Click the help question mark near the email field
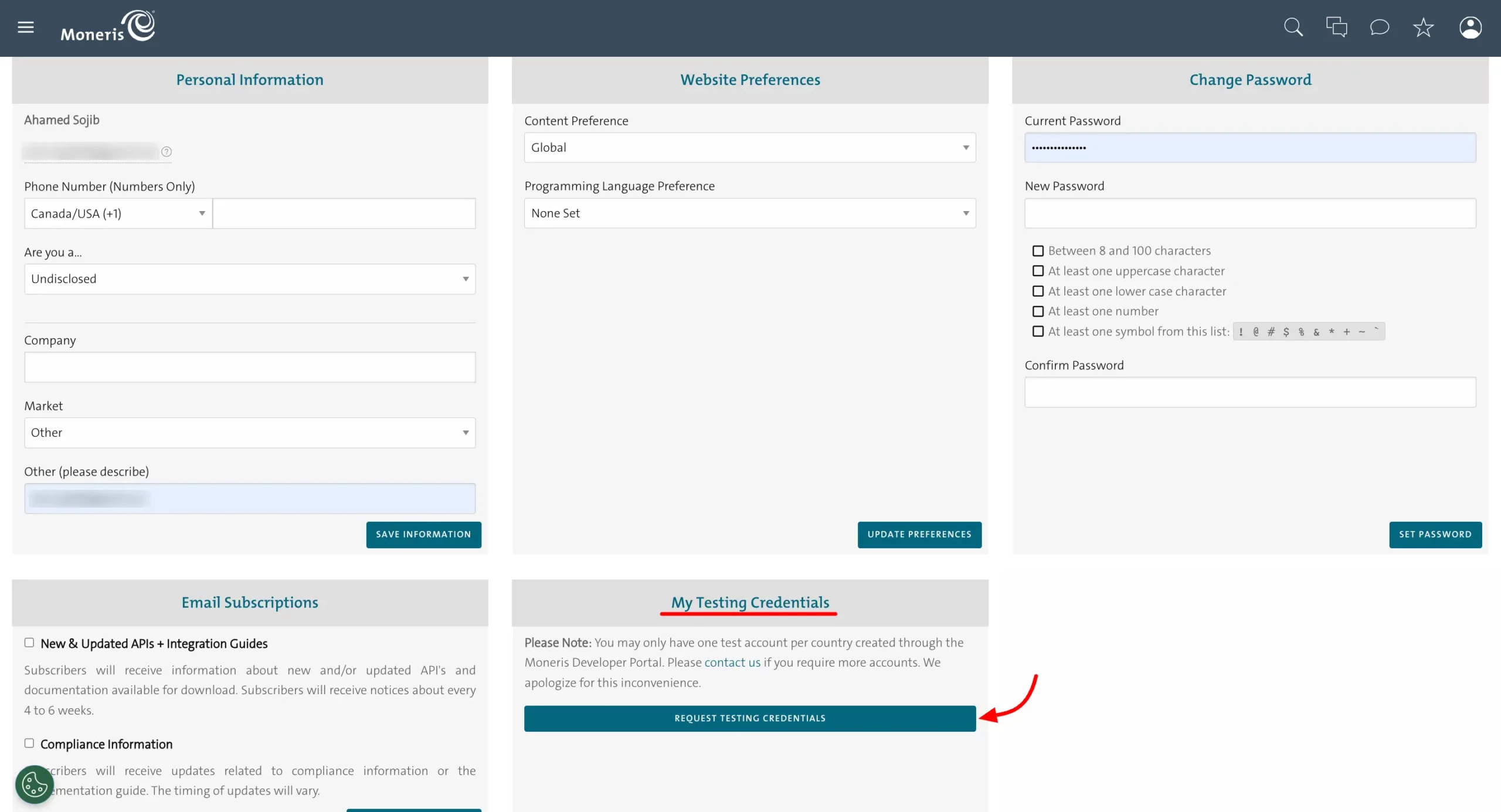The height and width of the screenshot is (812, 1501). pos(167,151)
